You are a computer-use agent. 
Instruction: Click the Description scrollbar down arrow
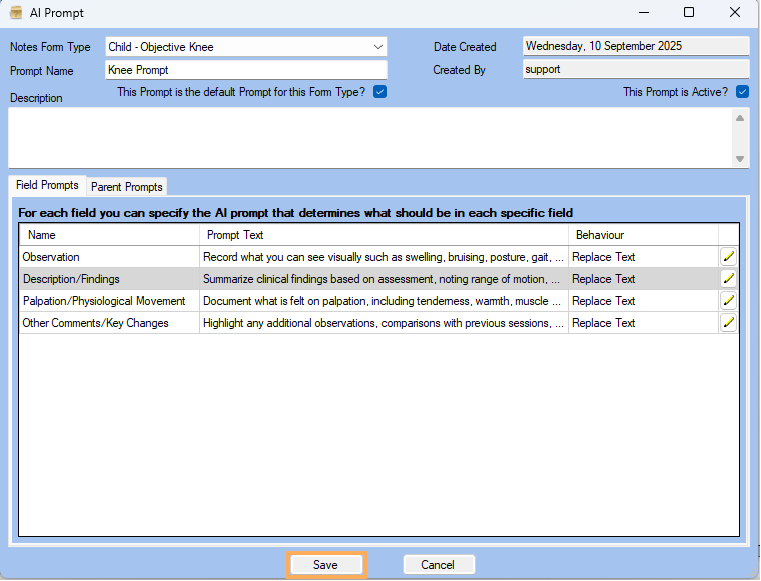point(740,159)
